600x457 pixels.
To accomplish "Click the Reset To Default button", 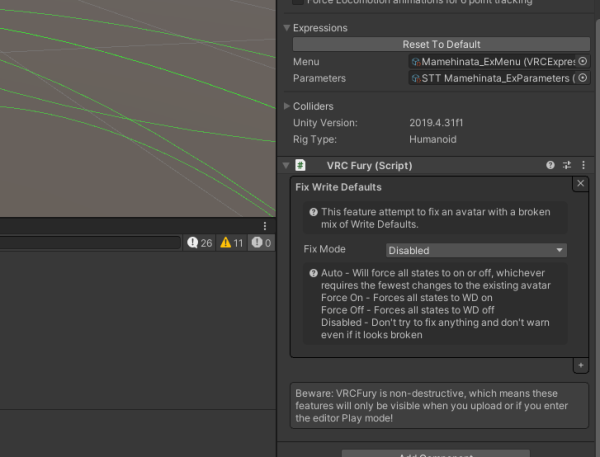I will pyautogui.click(x=441, y=44).
